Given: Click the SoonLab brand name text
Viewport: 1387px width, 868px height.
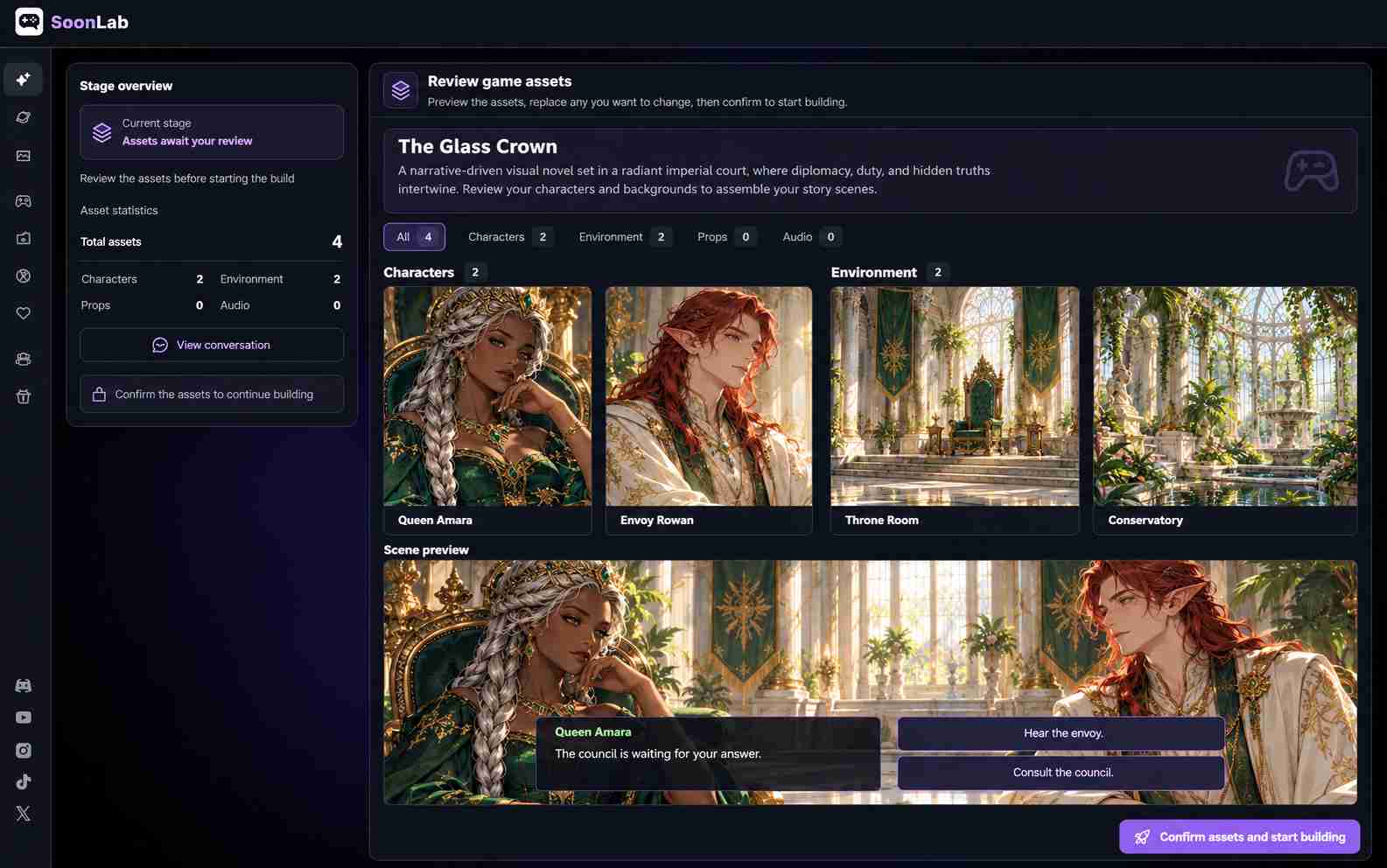Looking at the screenshot, I should pyautogui.click(x=89, y=22).
